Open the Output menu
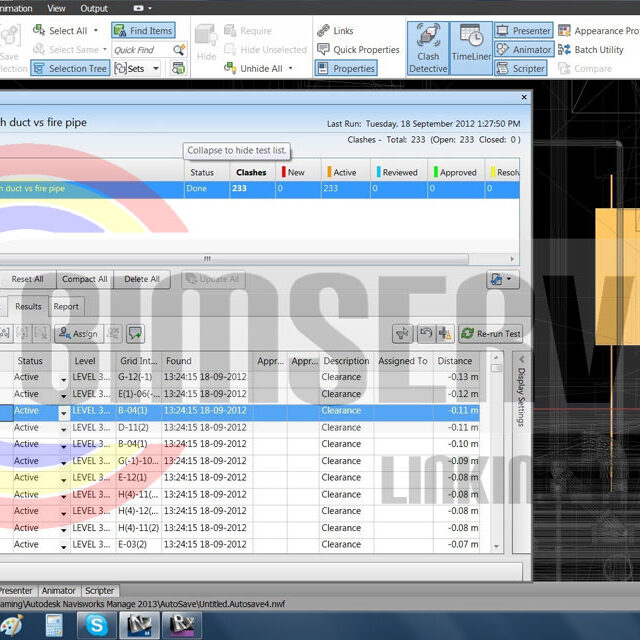This screenshot has height=640, width=640. click(x=92, y=8)
